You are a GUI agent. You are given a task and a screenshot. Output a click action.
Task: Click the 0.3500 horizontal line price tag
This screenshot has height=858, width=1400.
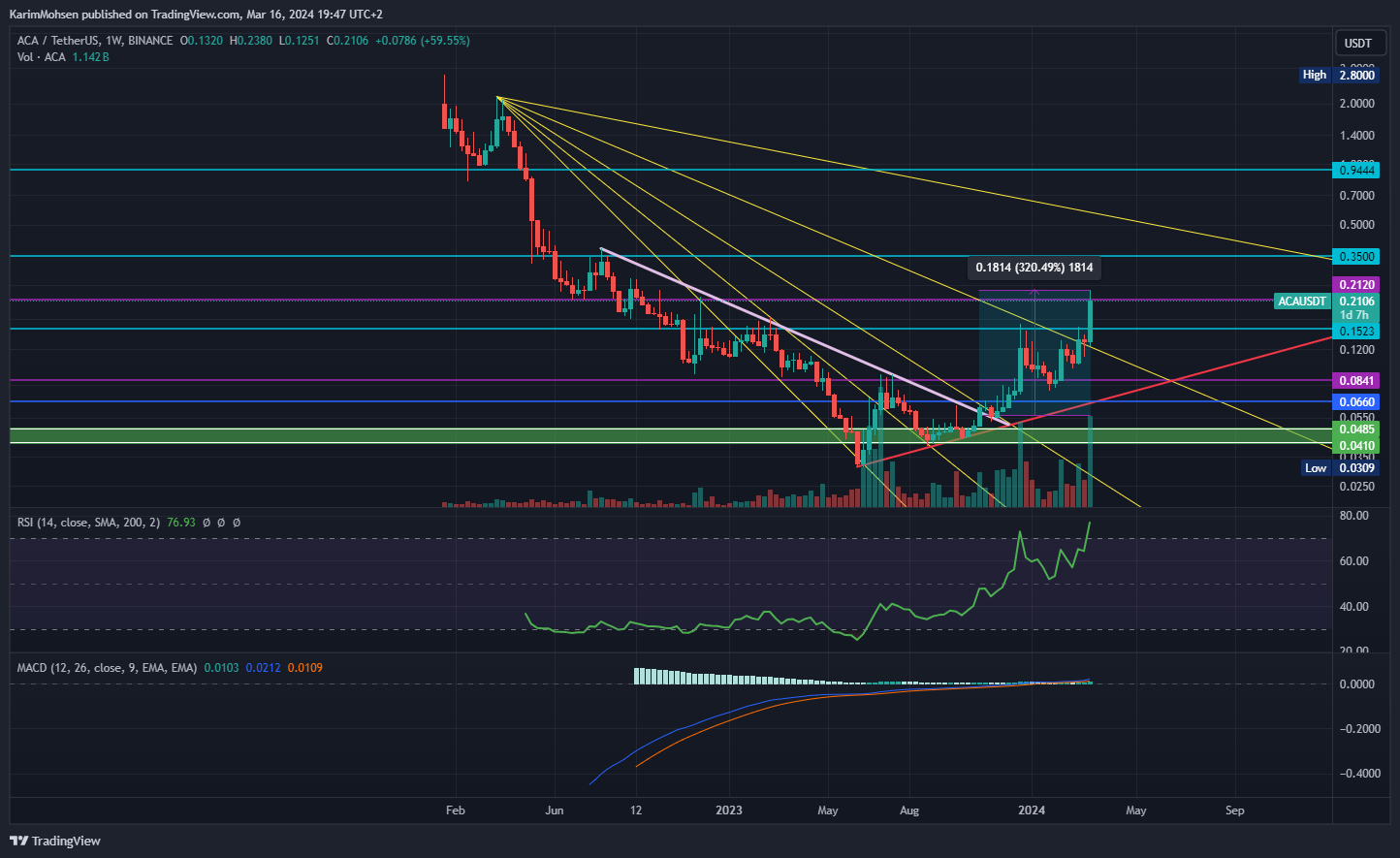pyautogui.click(x=1356, y=257)
